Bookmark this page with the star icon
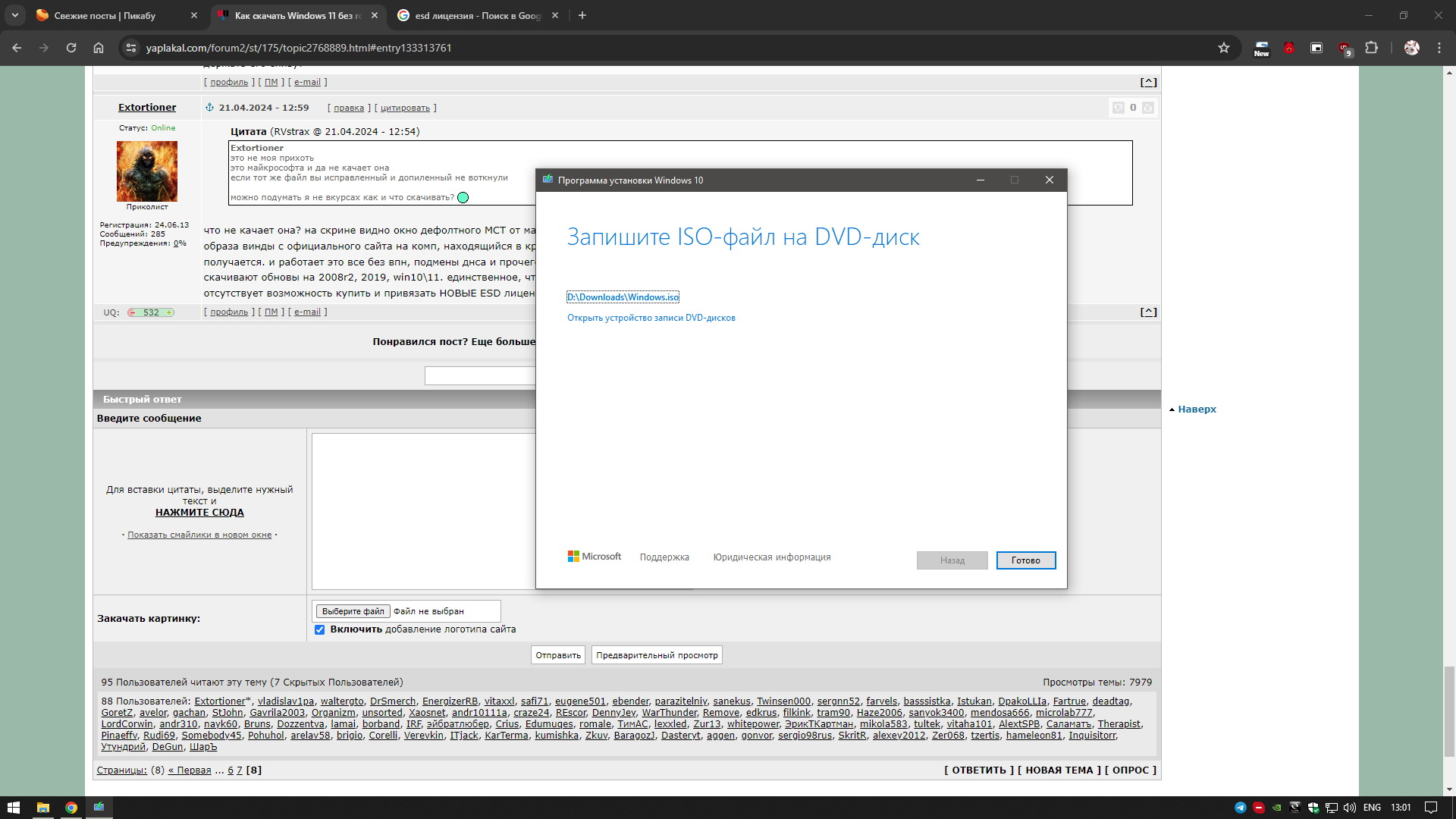Image resolution: width=1456 pixels, height=819 pixels. click(1224, 48)
